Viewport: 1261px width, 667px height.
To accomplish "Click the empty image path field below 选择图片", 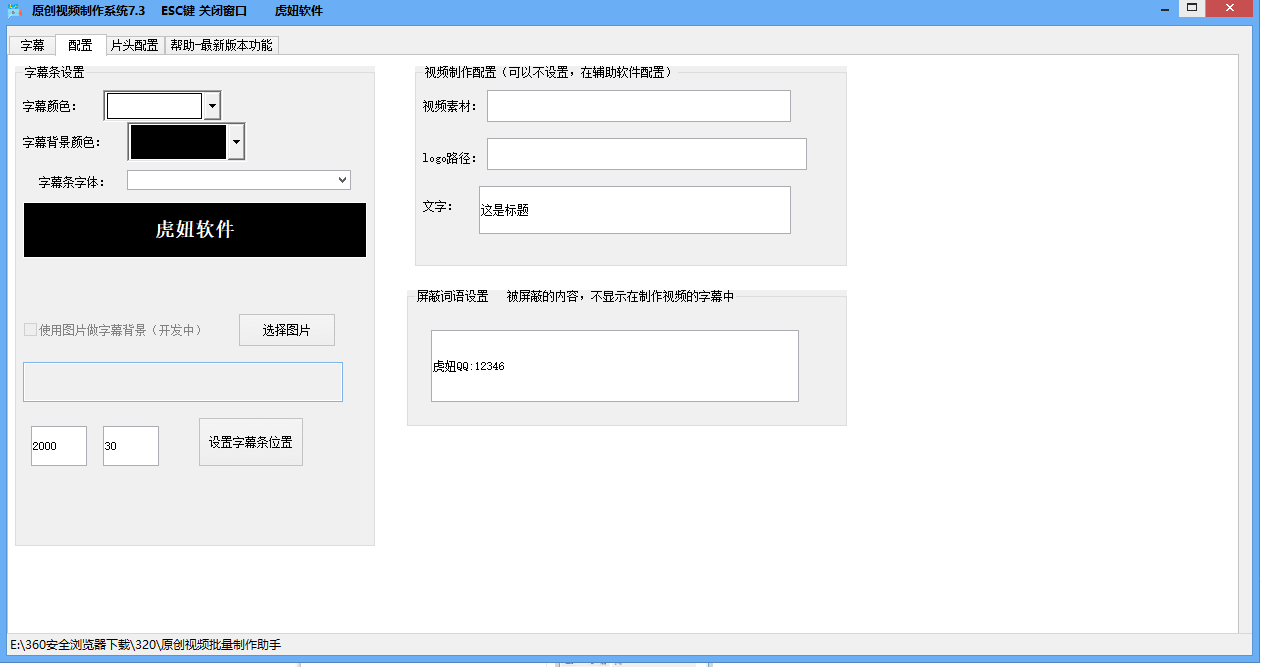I will click(x=183, y=382).
